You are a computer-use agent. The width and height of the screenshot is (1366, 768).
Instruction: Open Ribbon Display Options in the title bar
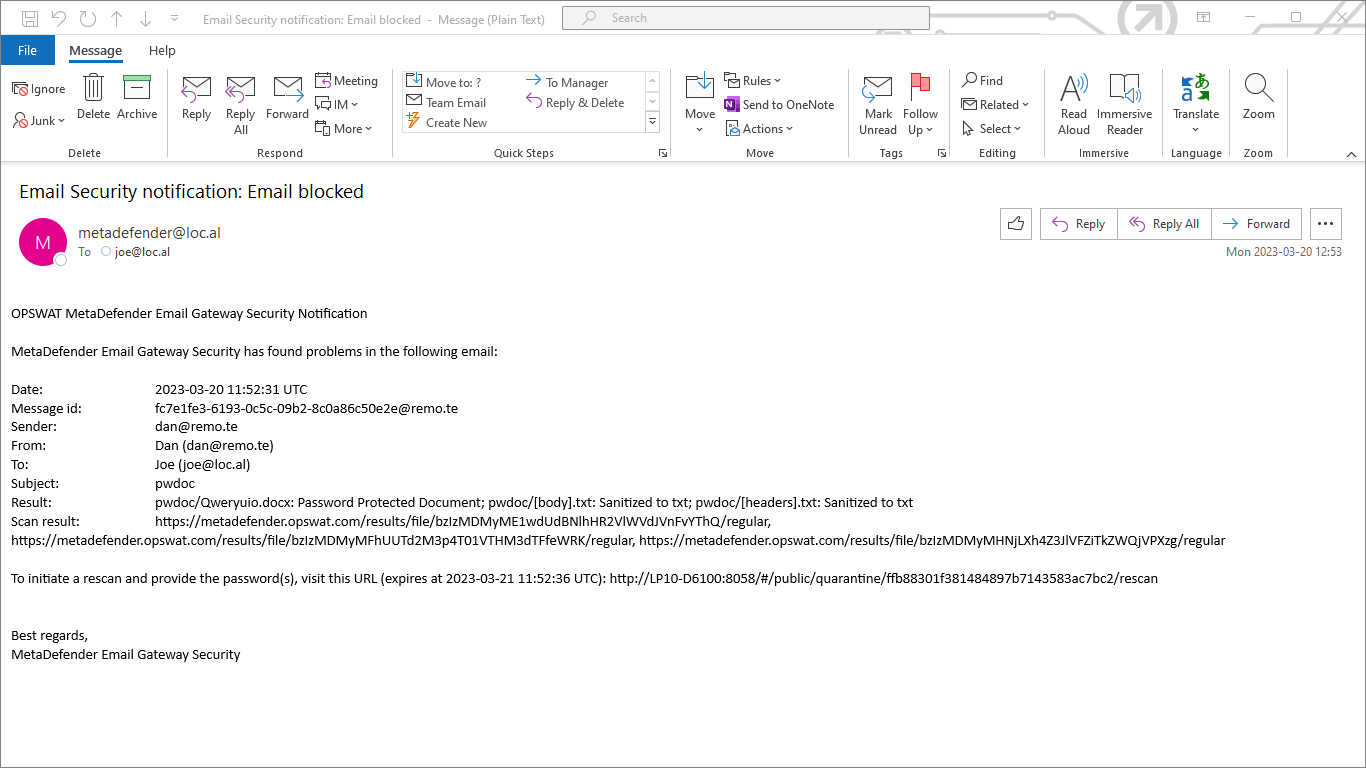pos(1204,17)
